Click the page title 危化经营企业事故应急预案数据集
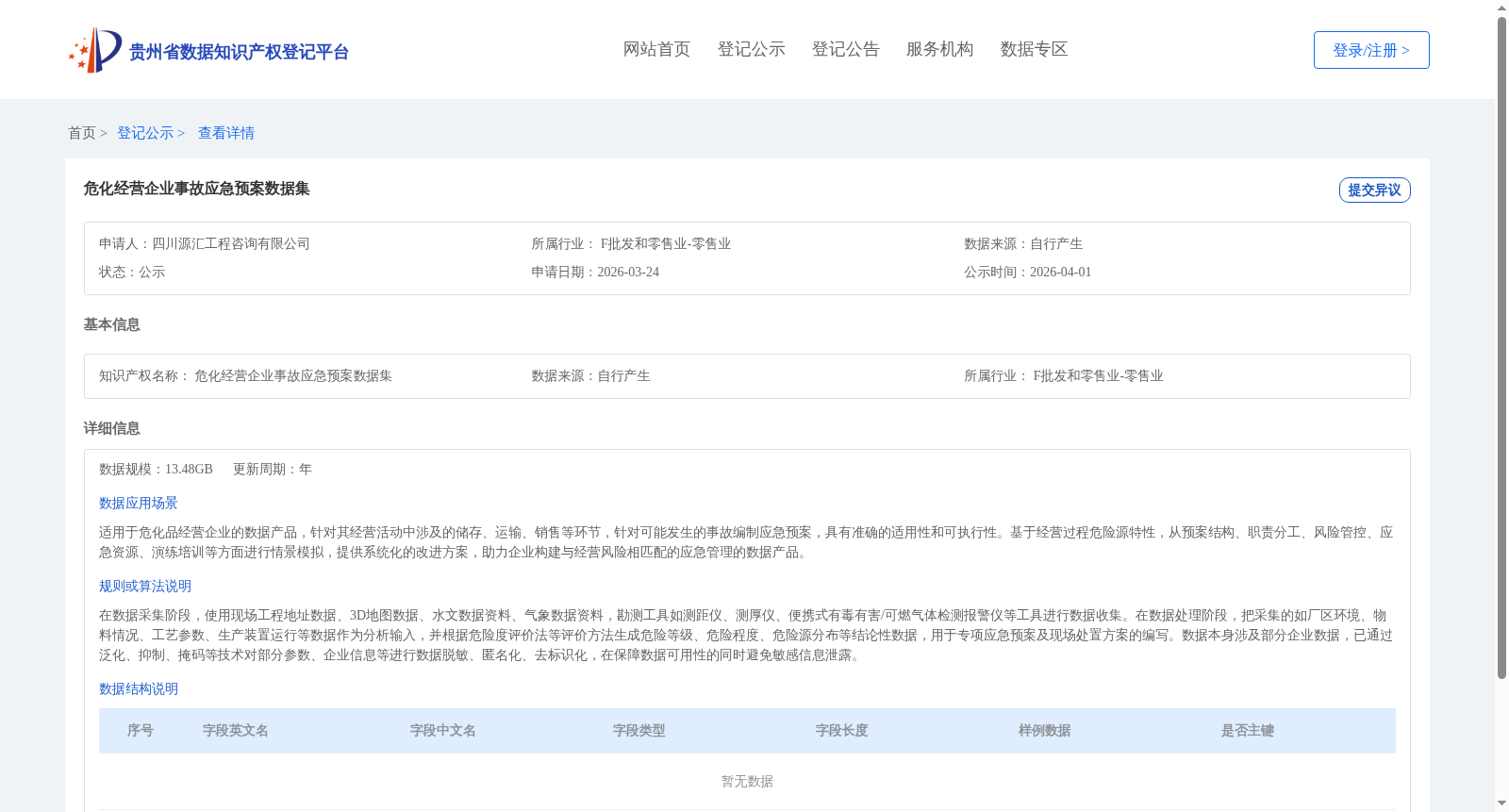 click(x=196, y=189)
